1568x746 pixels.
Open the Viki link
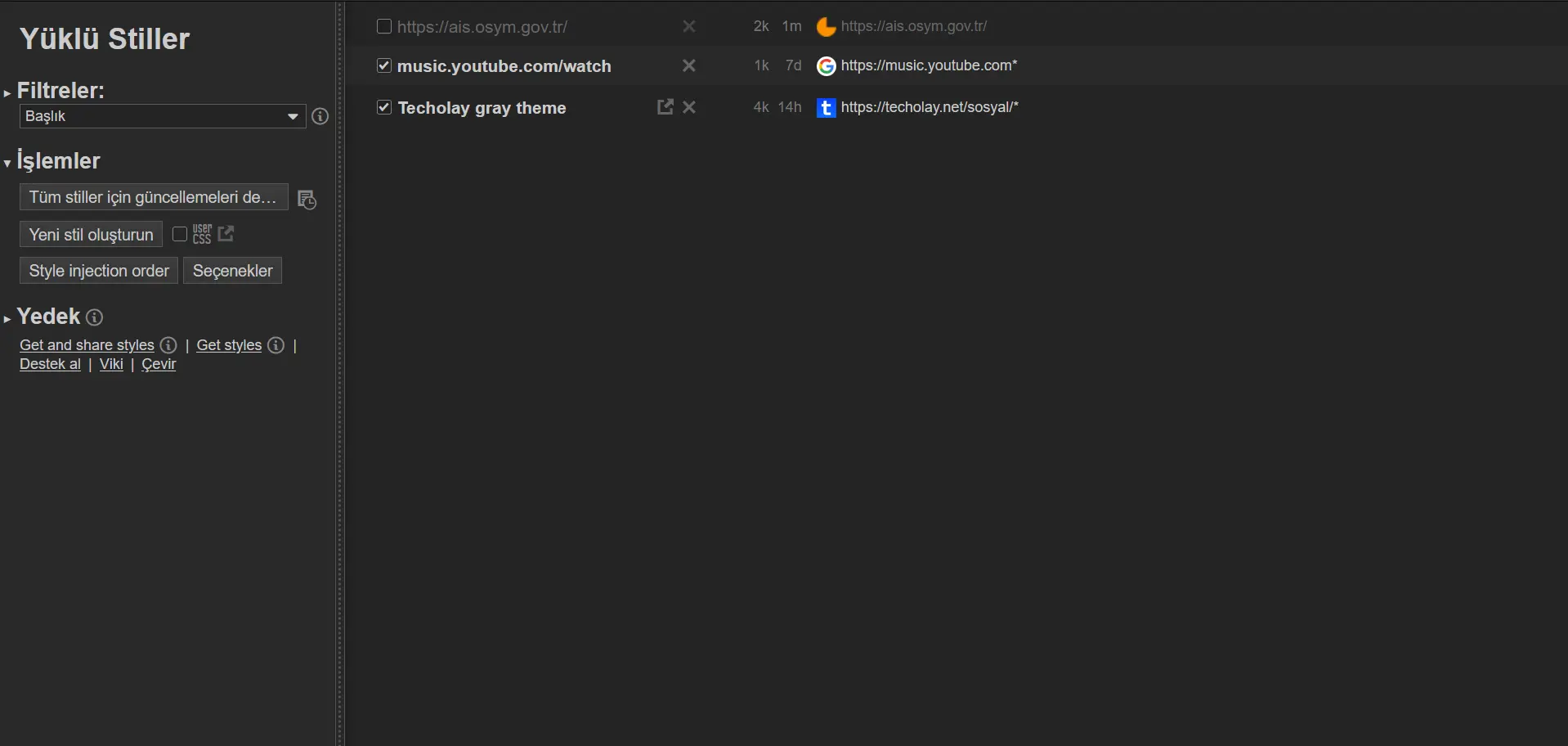pyautogui.click(x=111, y=364)
